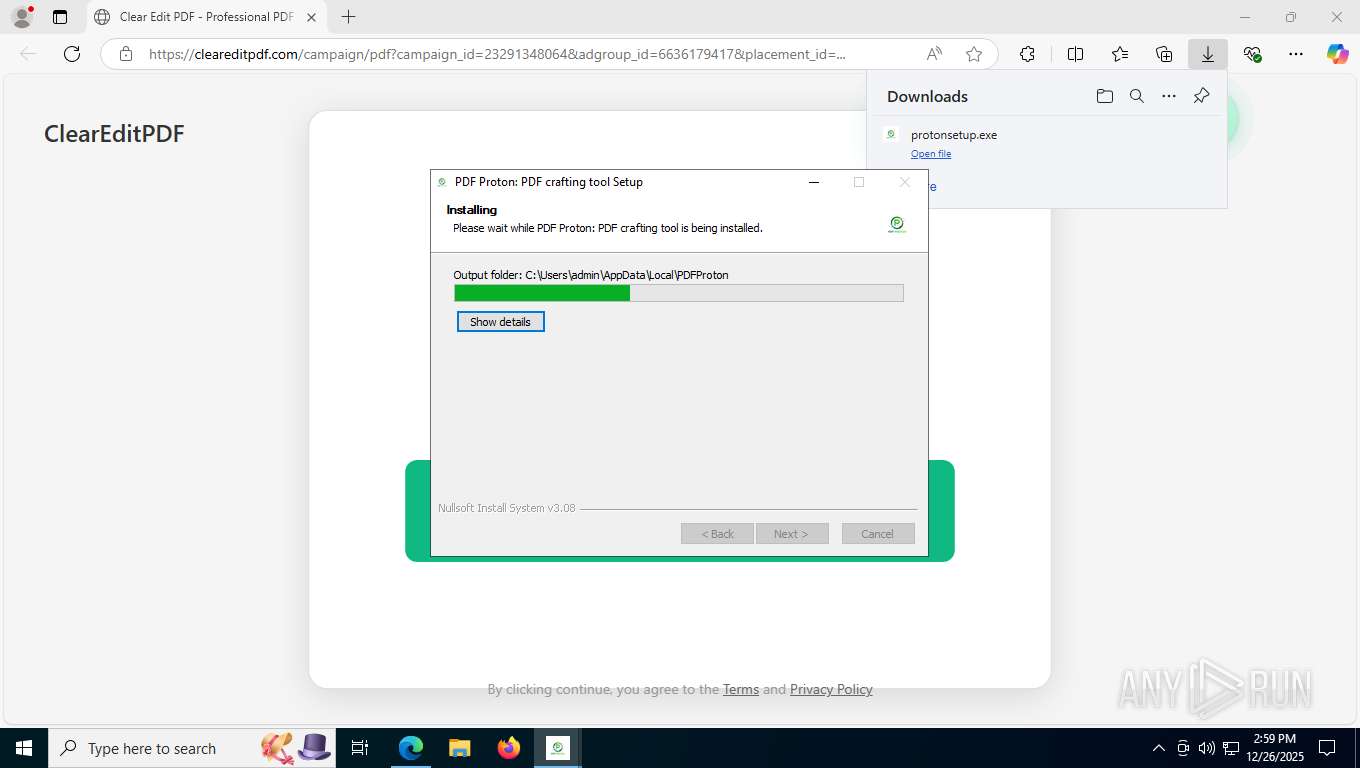Expand the hidden system tray icons
The image size is (1360, 768).
click(x=1159, y=748)
